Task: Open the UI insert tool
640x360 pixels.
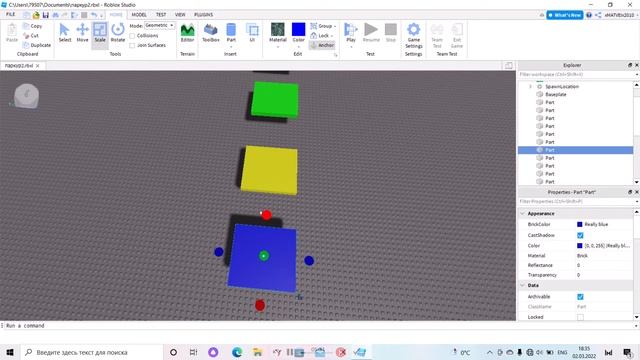Action: point(252,33)
